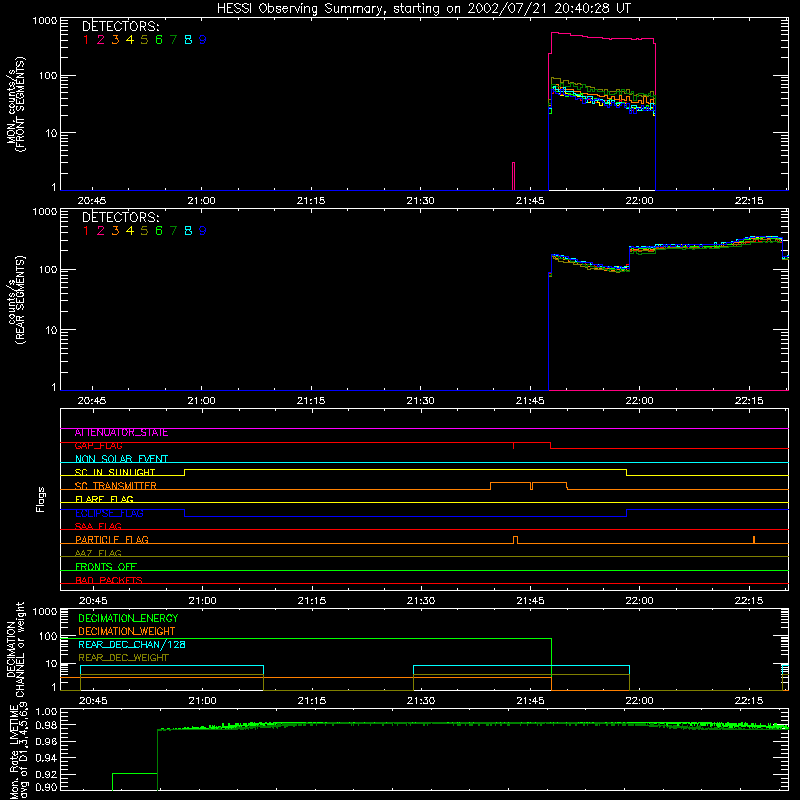Click the 10 tick on decimation y-axis
Image resolution: width=800 pixels, height=800 pixels.
coord(52,664)
